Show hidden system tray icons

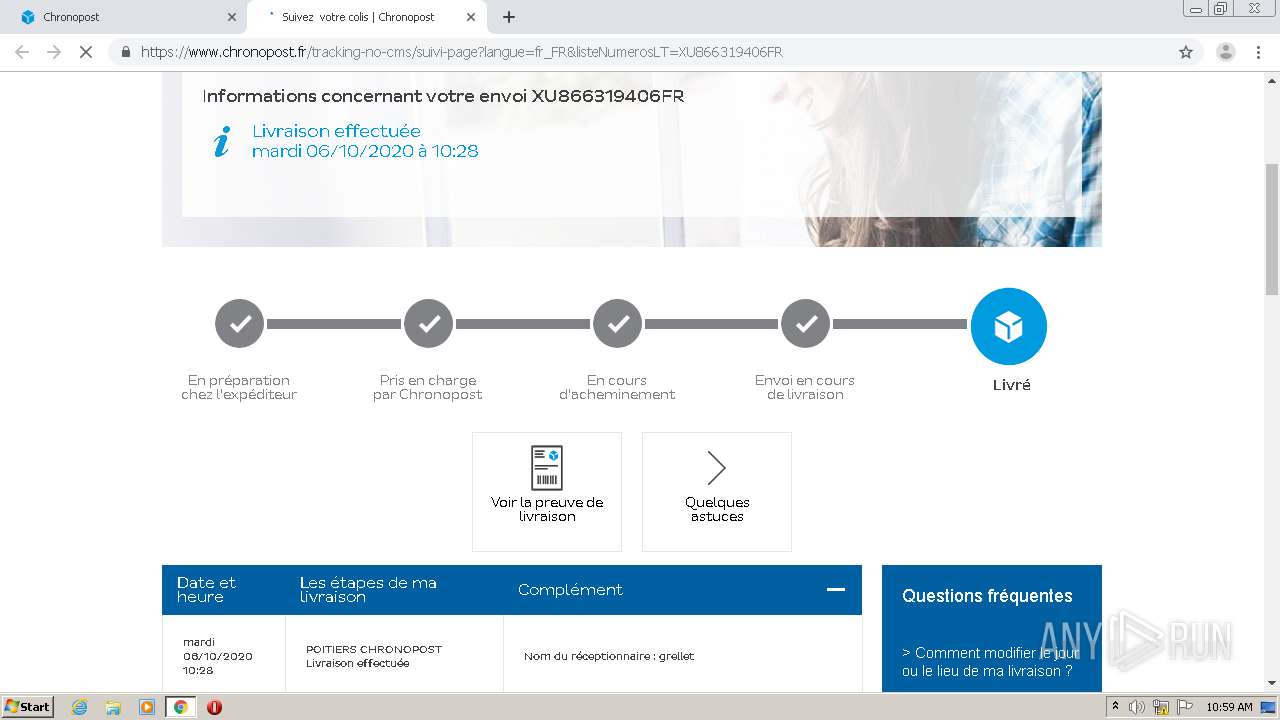(1115, 706)
